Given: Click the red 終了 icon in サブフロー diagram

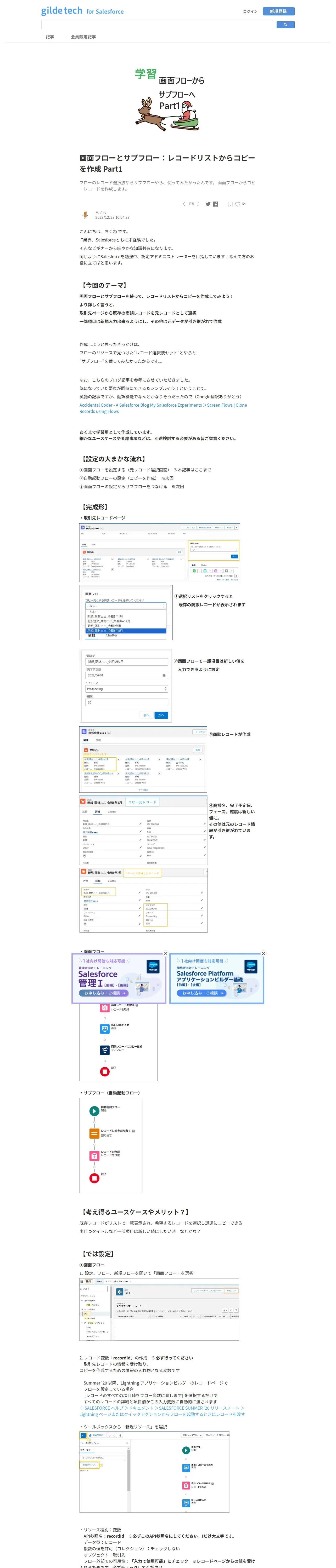Looking at the screenshot, I should point(94,1178).
